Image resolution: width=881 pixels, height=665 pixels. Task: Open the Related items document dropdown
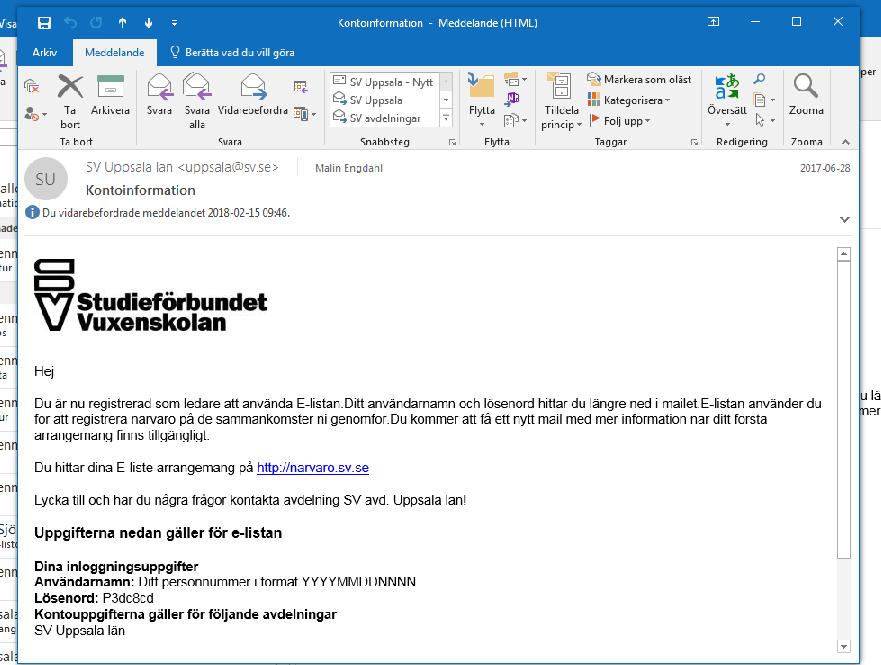764,100
